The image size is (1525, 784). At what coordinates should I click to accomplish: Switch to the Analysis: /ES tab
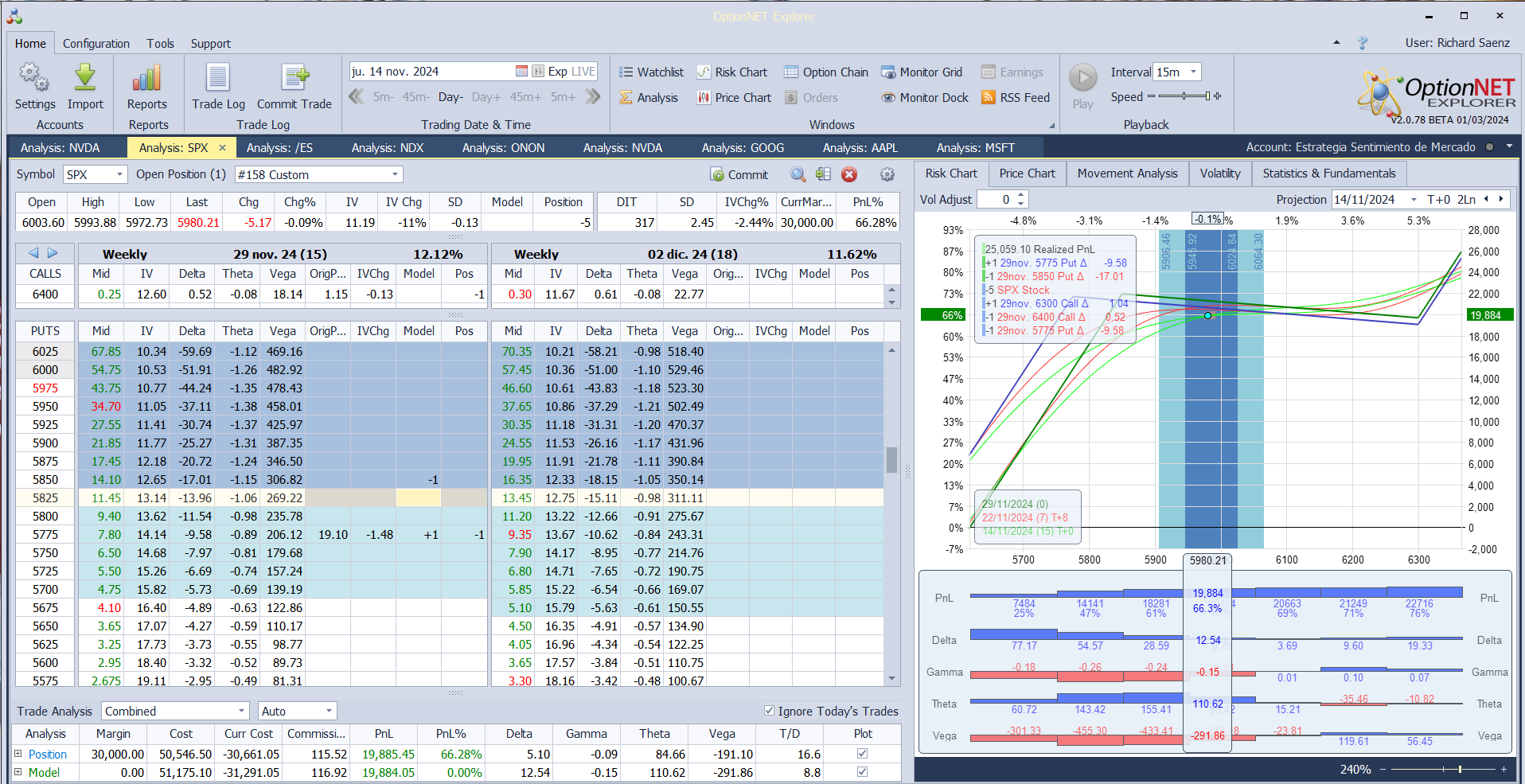(279, 148)
